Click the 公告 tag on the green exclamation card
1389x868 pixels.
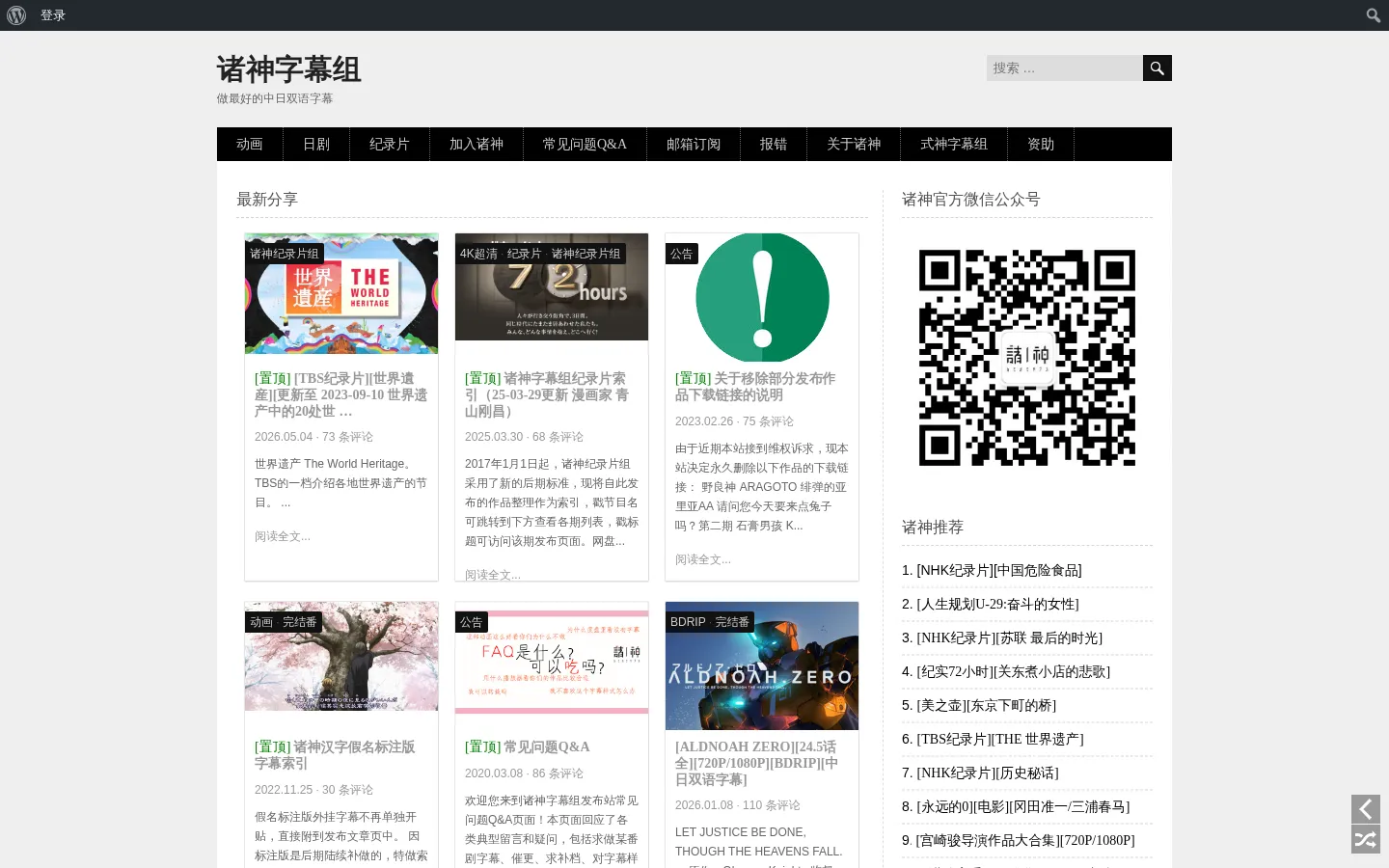[x=682, y=254]
